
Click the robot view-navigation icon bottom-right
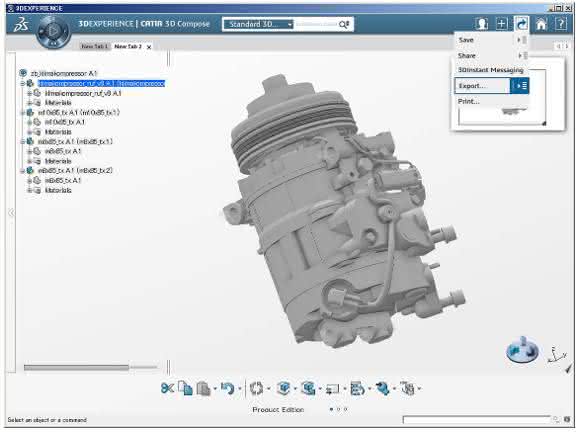tap(522, 350)
